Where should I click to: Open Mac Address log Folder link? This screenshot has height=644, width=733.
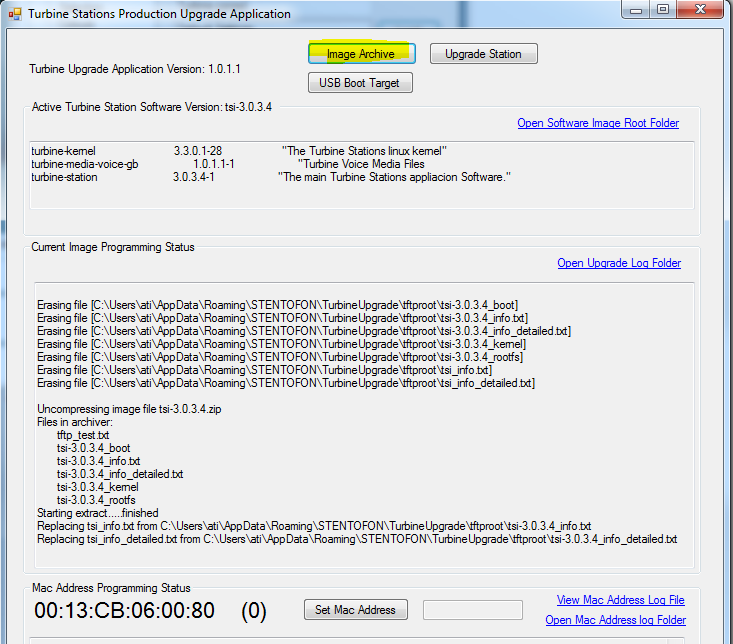615,620
